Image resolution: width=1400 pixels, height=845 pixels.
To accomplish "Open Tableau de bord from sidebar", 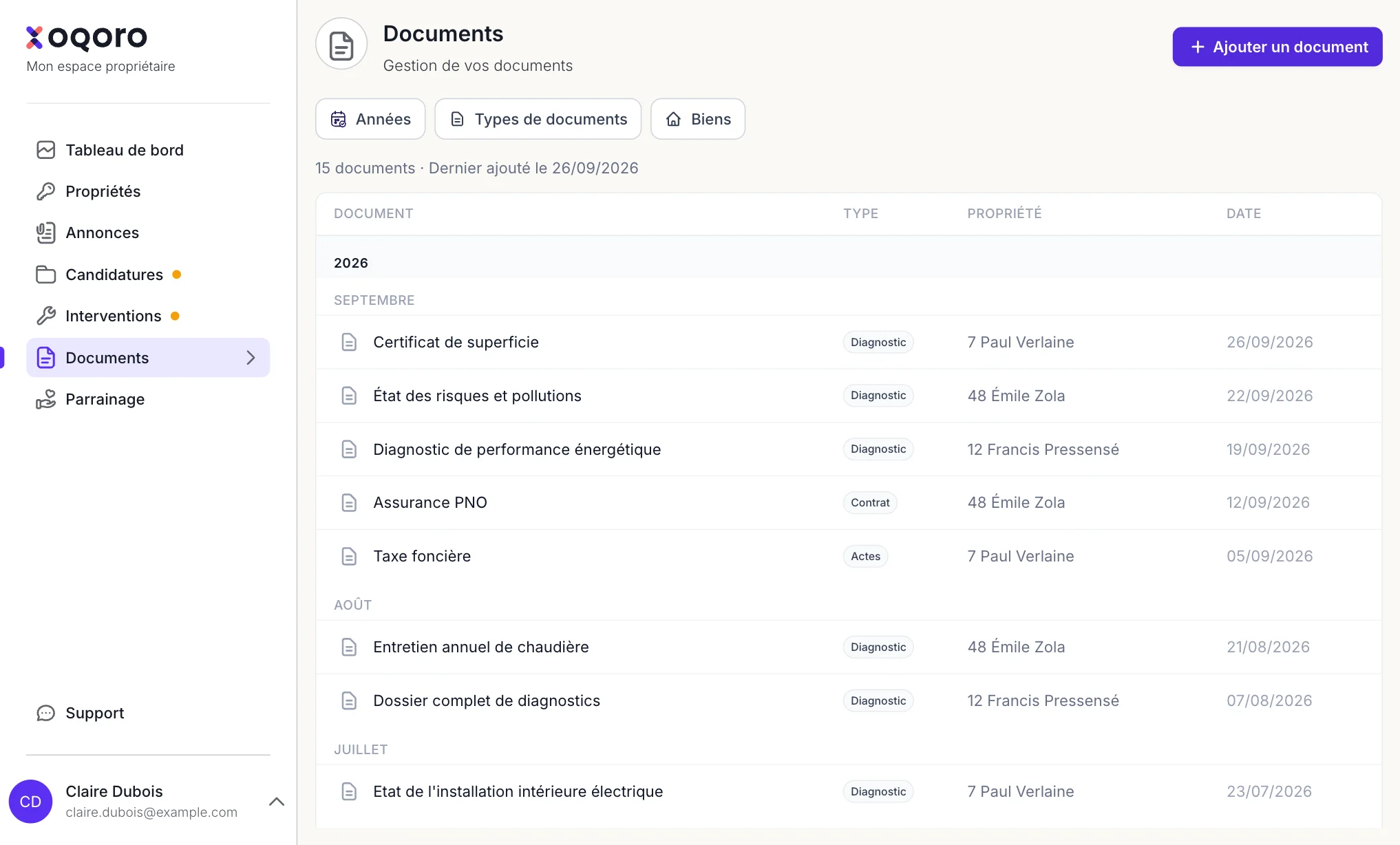I will tap(148, 150).
